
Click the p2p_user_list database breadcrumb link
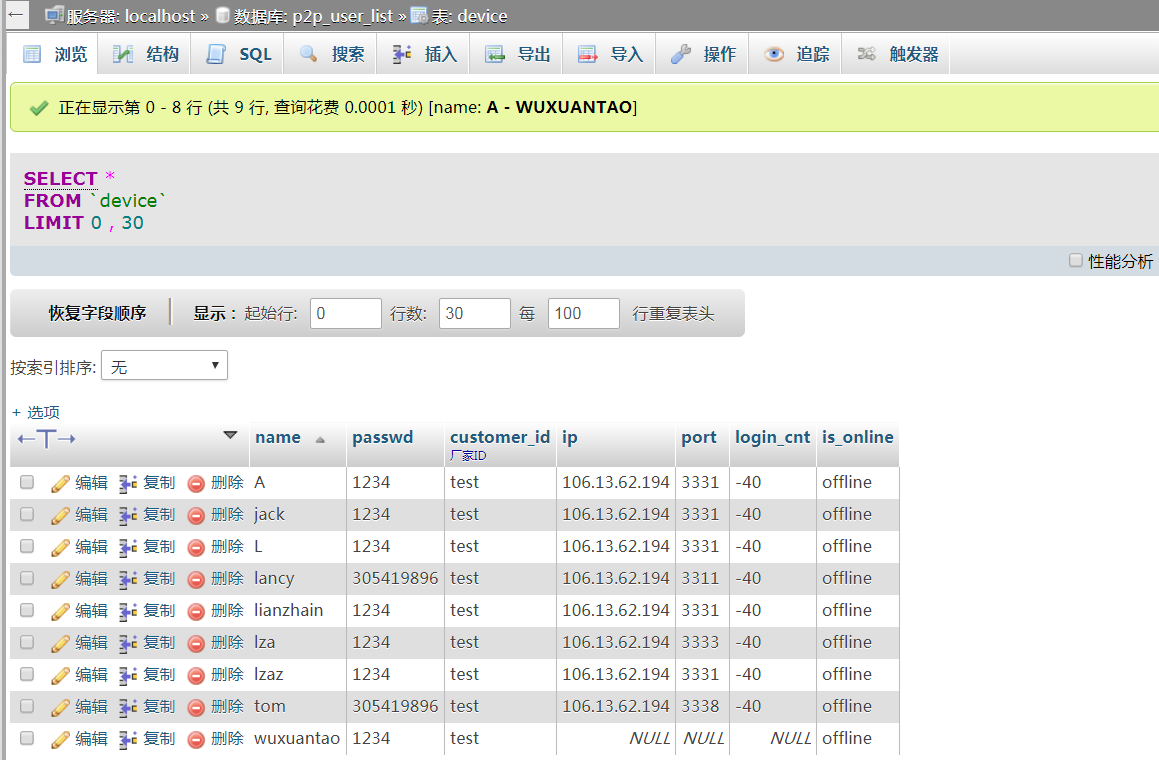click(x=342, y=16)
